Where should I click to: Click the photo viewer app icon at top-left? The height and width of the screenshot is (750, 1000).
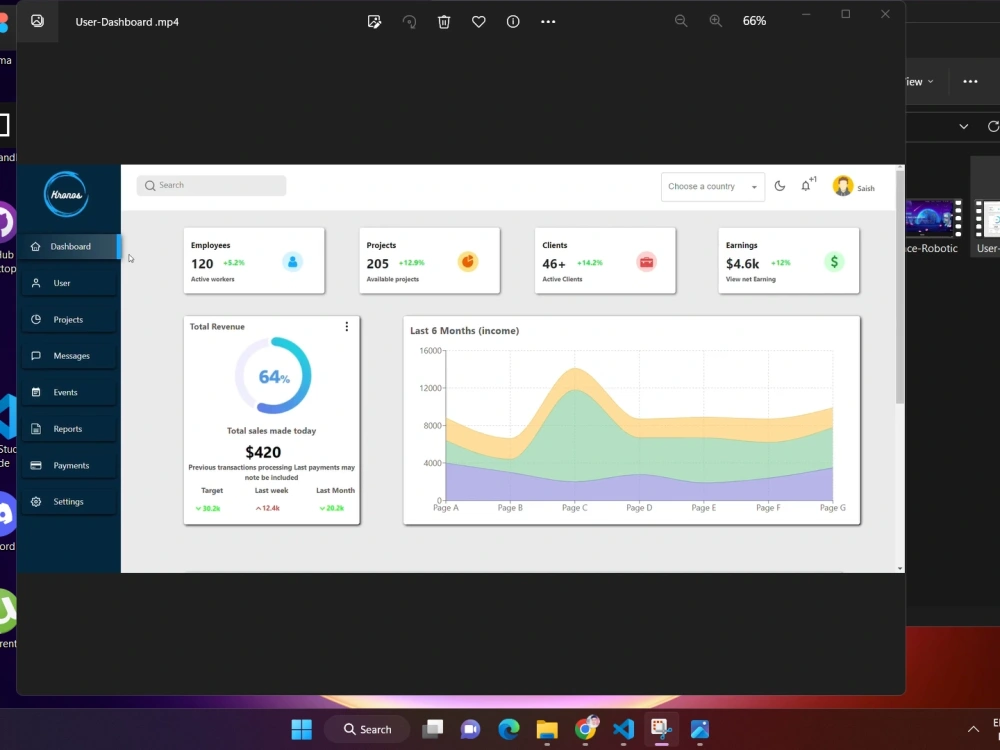click(37, 21)
